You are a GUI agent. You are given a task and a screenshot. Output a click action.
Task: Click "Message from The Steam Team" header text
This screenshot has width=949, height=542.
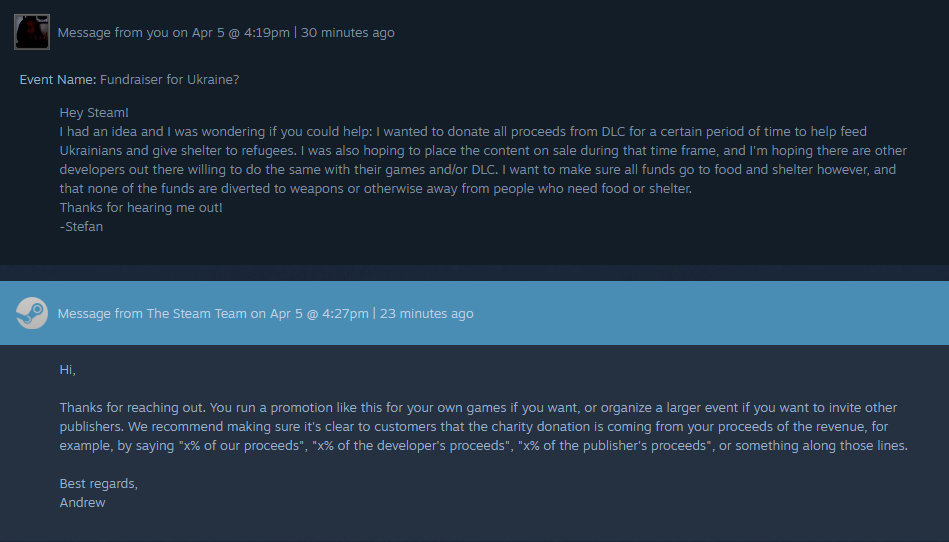(x=152, y=314)
